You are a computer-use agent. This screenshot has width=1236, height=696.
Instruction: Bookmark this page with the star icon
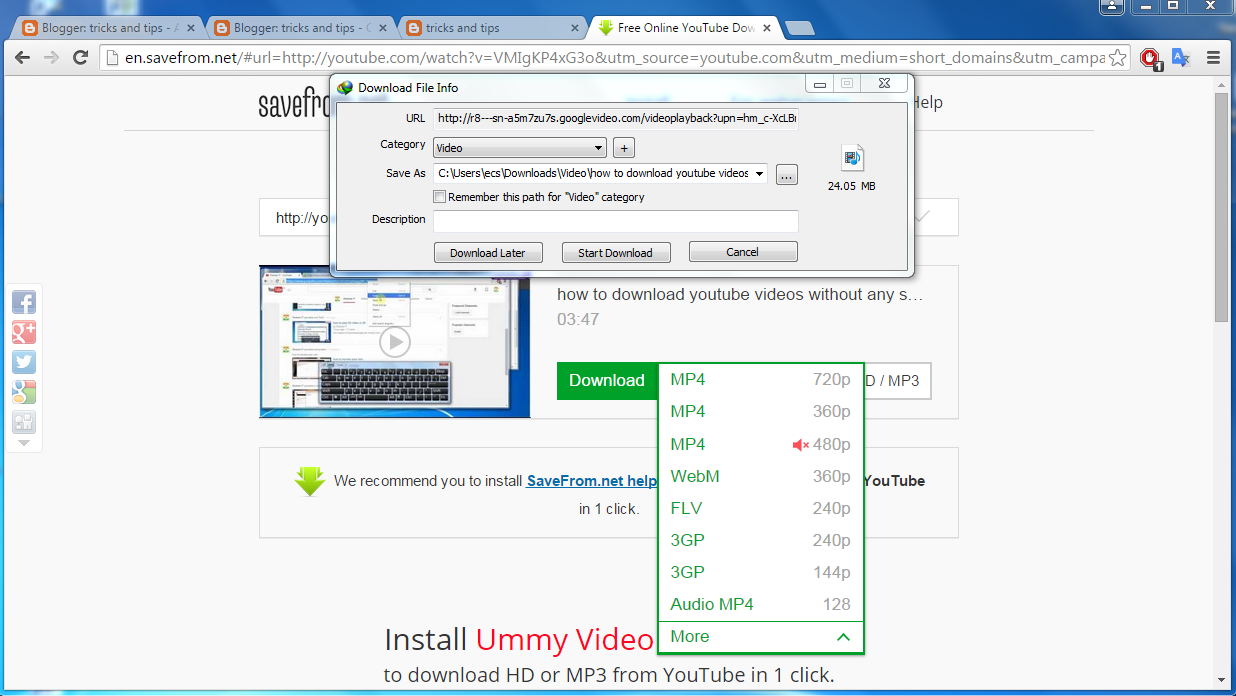pos(1117,57)
